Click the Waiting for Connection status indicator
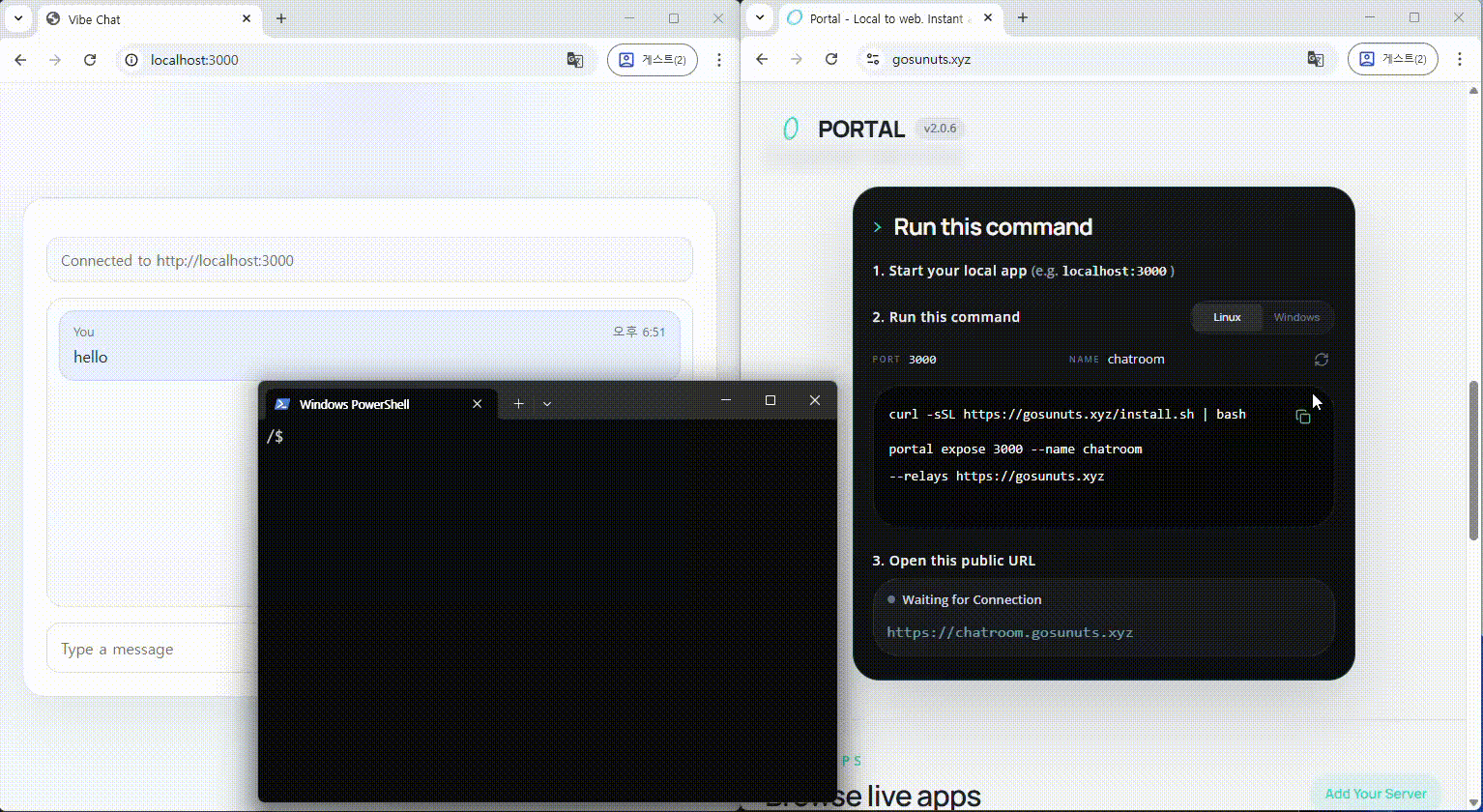The image size is (1483, 812). pyautogui.click(x=890, y=599)
